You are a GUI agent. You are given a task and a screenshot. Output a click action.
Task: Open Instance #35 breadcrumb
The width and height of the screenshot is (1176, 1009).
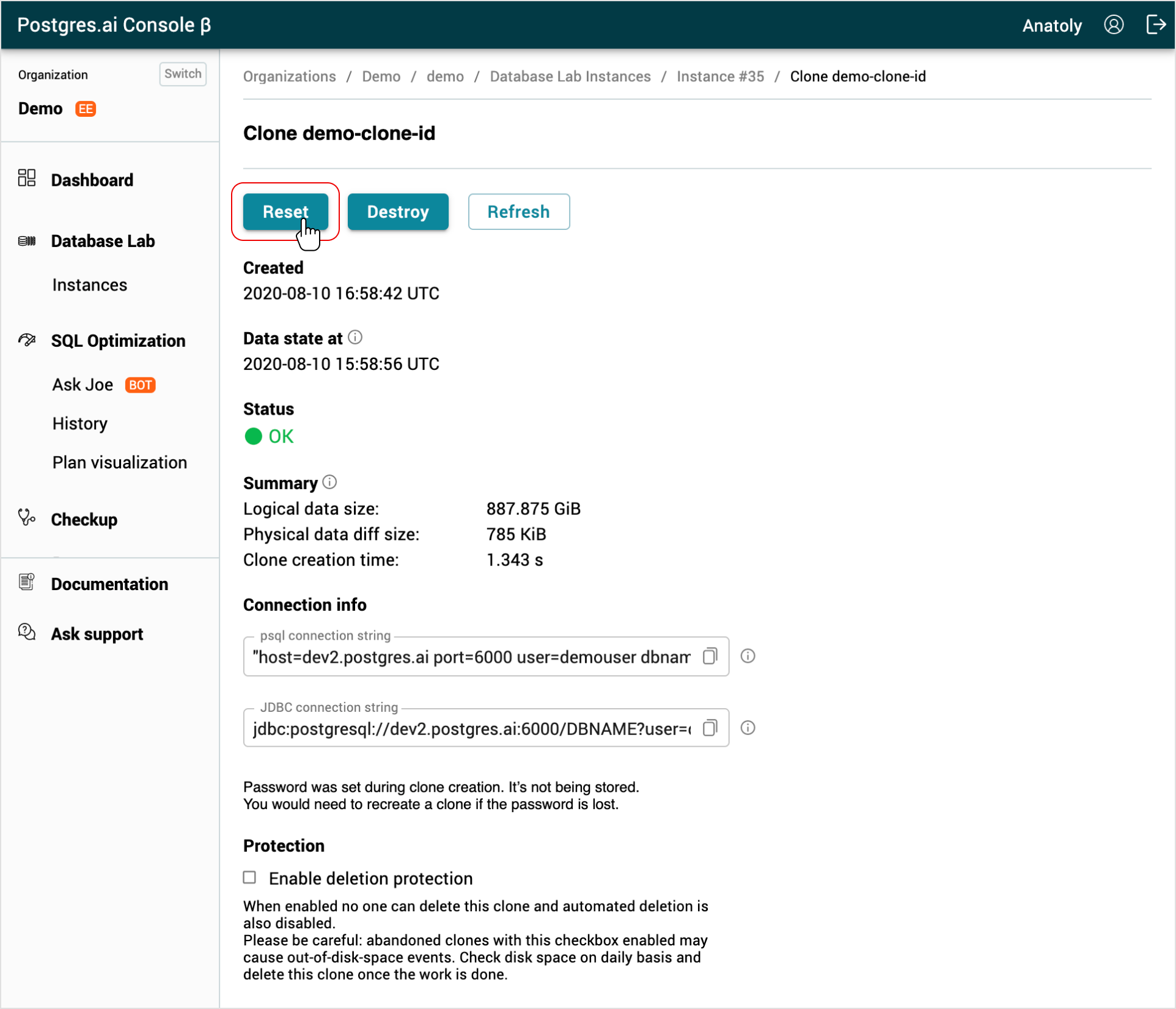click(720, 76)
